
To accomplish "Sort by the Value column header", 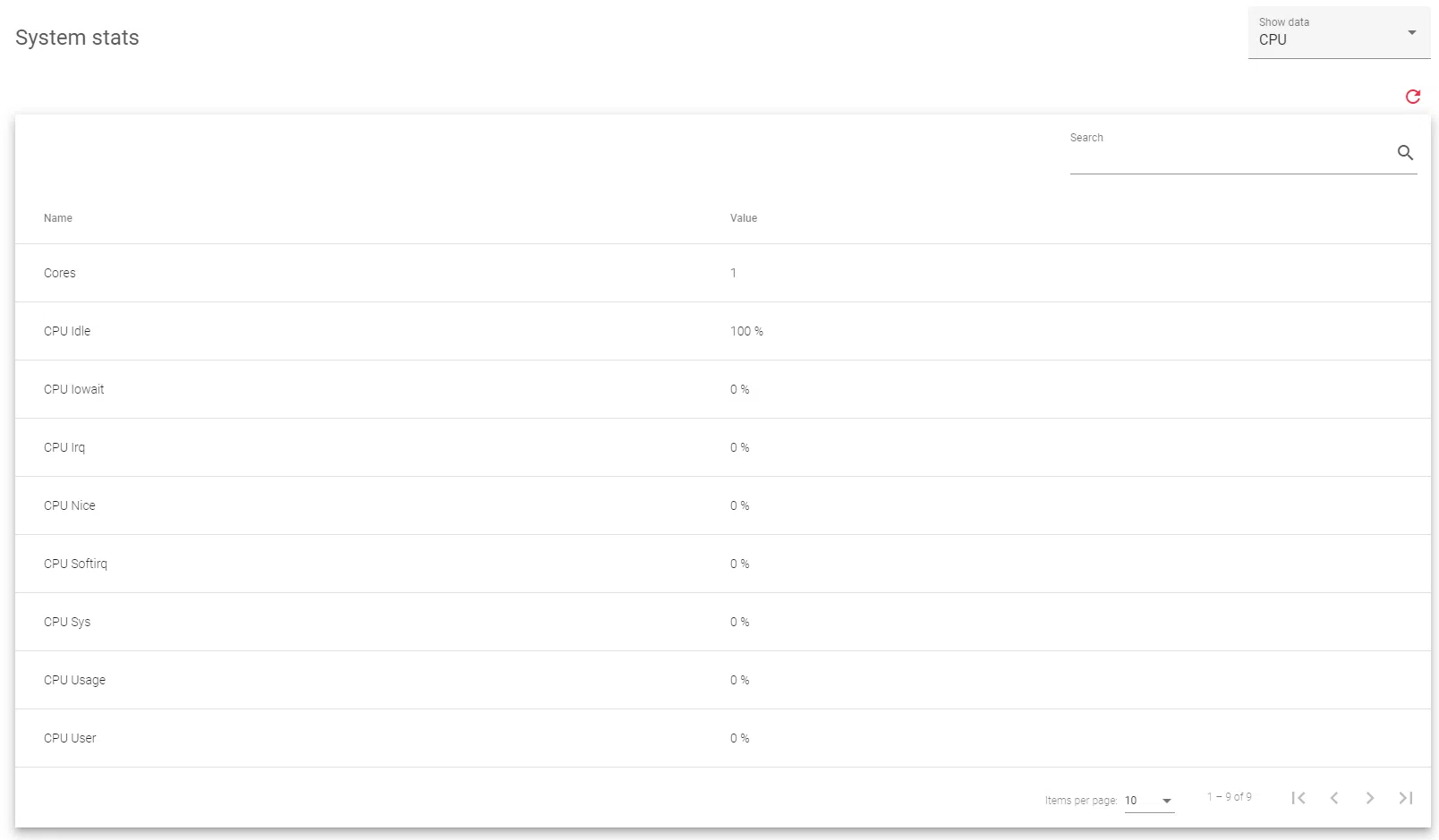I will click(743, 218).
